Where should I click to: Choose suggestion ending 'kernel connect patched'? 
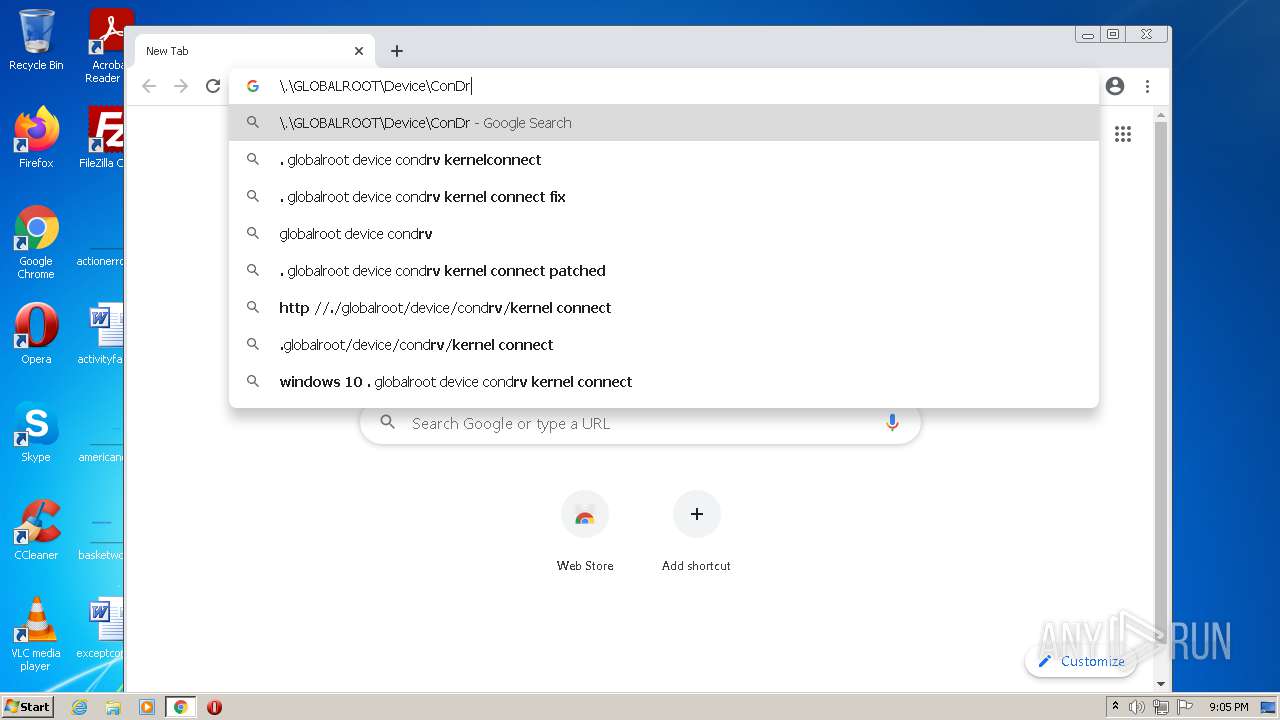click(x=664, y=271)
